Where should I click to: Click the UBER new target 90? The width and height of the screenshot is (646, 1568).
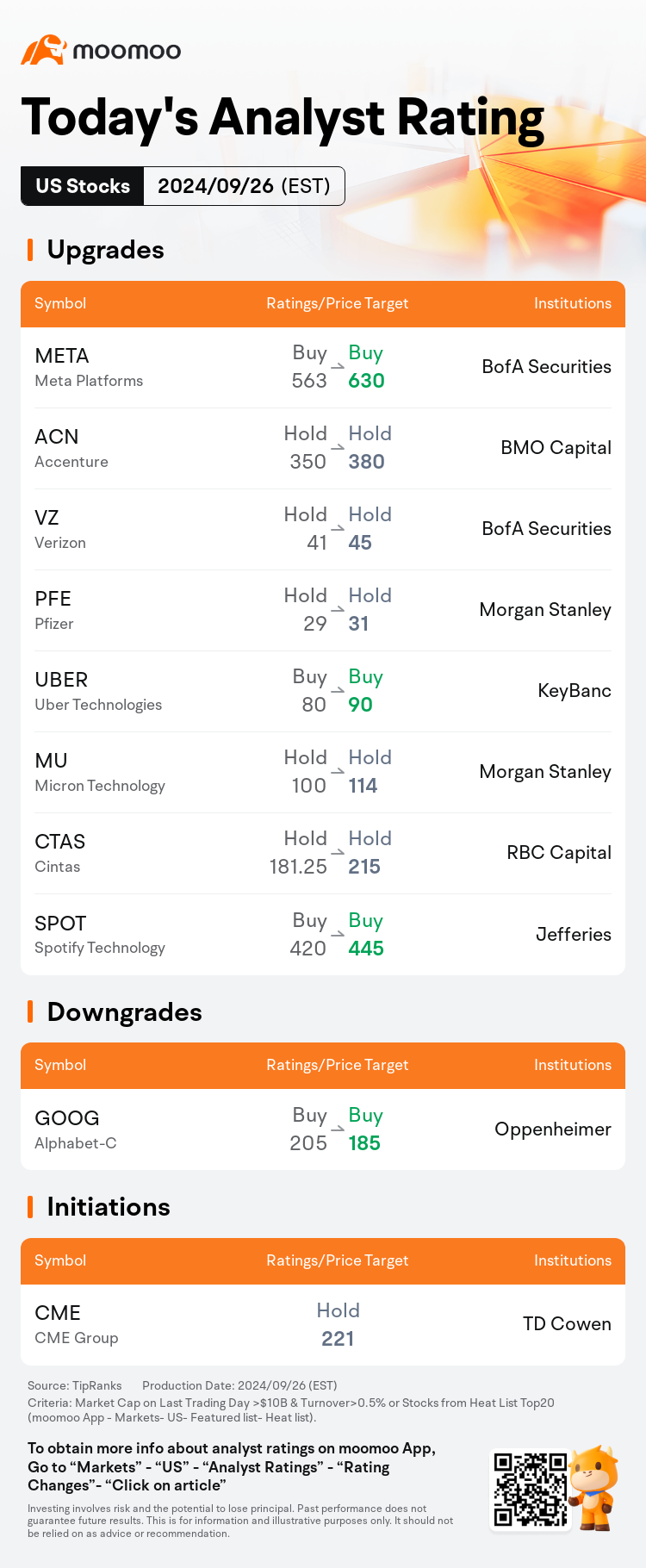click(360, 705)
